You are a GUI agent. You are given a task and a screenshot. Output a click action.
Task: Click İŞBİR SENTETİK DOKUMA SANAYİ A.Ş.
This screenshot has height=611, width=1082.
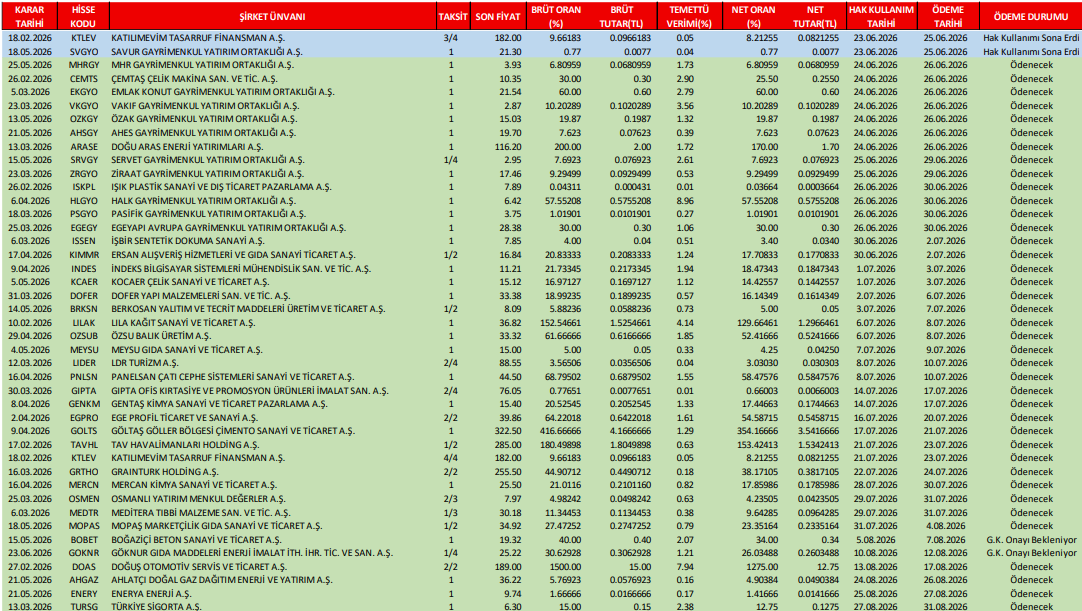coord(187,241)
